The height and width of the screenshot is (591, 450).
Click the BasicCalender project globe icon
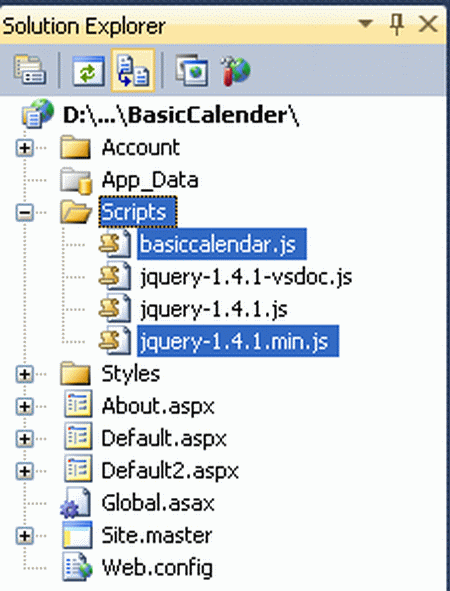37,113
